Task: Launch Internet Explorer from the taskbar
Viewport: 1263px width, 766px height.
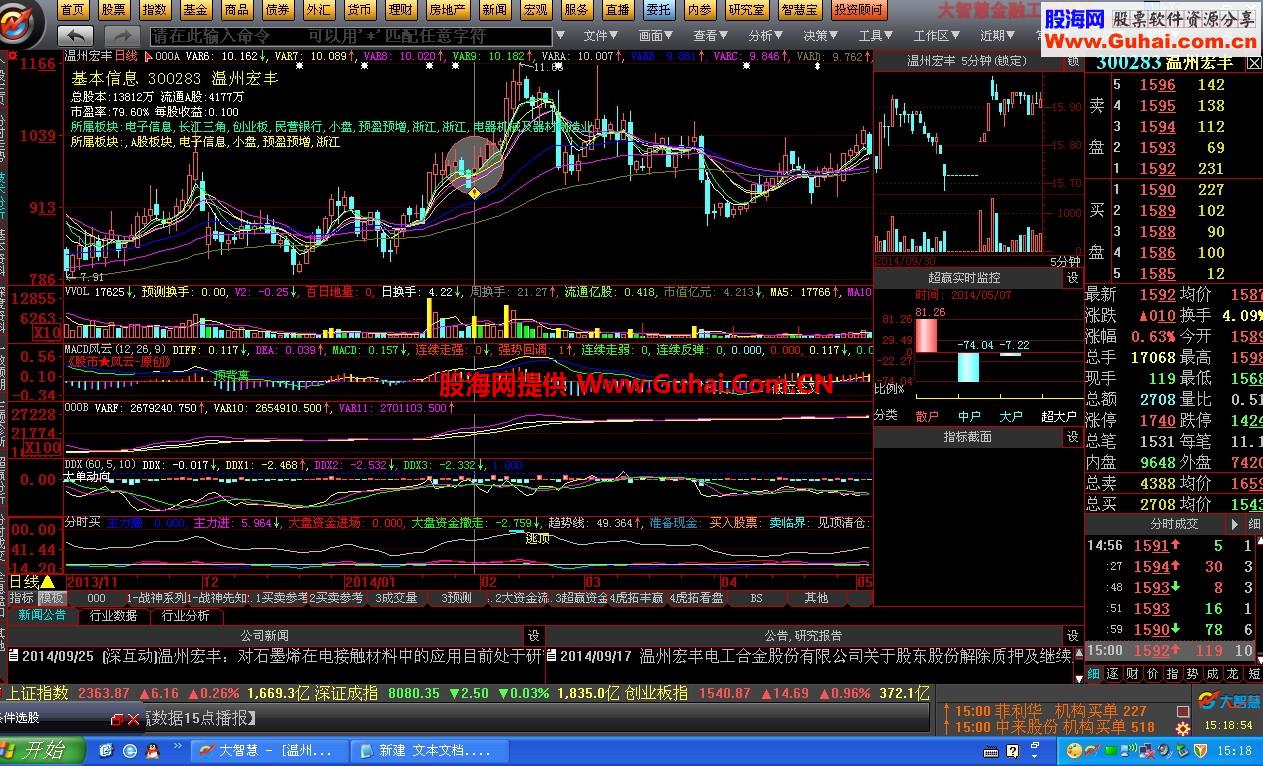Action: point(130,750)
